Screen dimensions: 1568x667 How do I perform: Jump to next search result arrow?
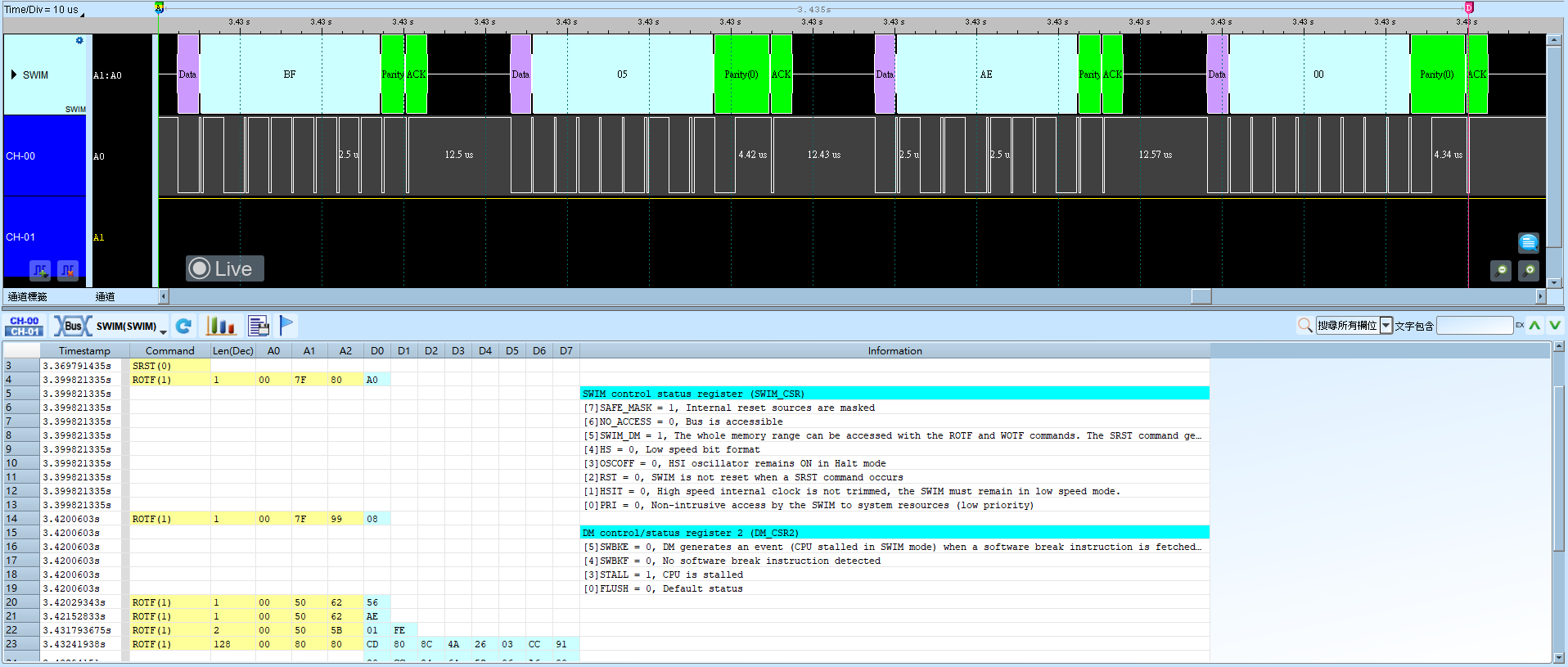pos(1554,326)
